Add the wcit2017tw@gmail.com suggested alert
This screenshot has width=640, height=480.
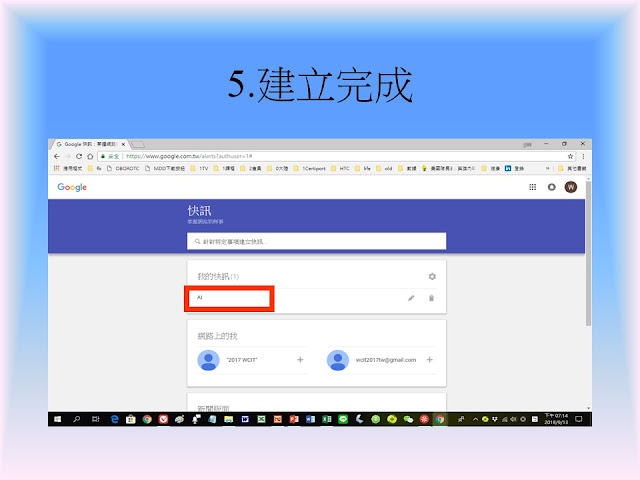click(x=429, y=360)
